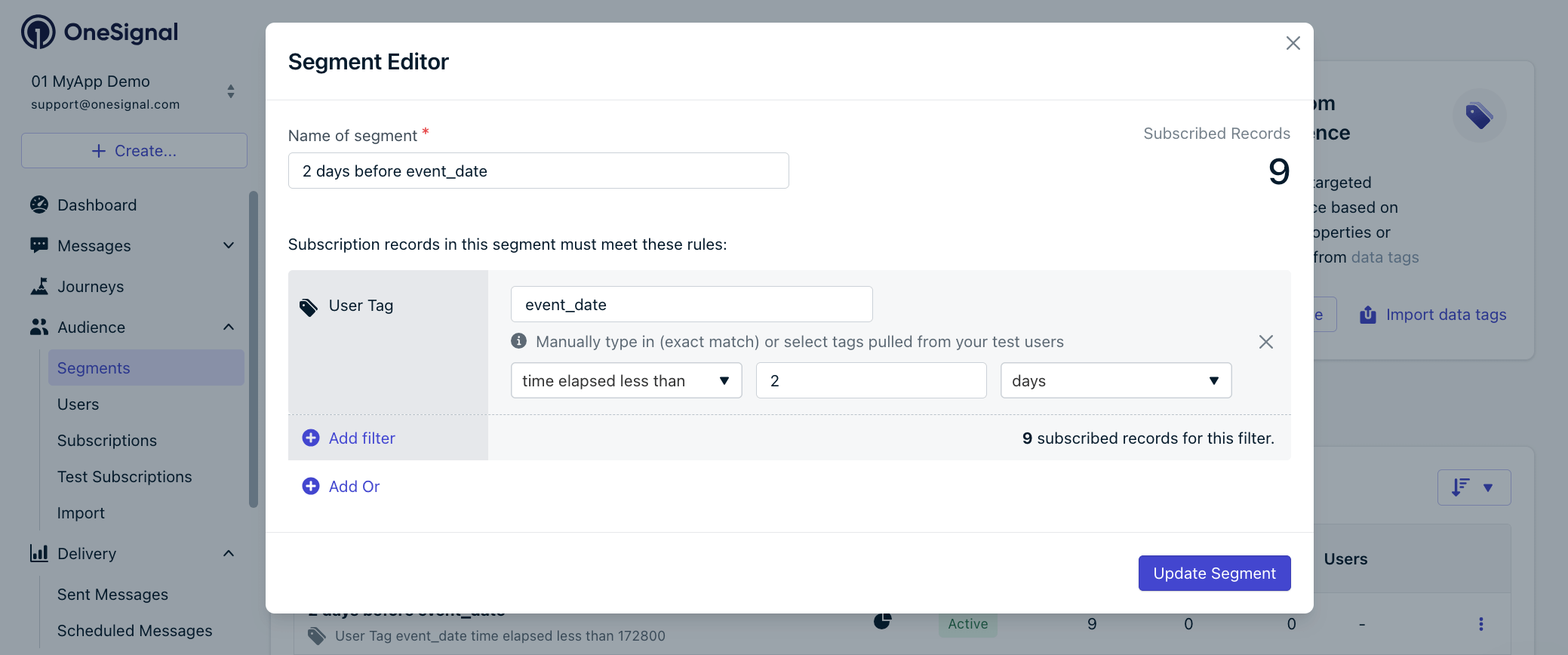The image size is (1568, 655).
Task: Click the Dashboard gauge icon
Action: click(39, 204)
